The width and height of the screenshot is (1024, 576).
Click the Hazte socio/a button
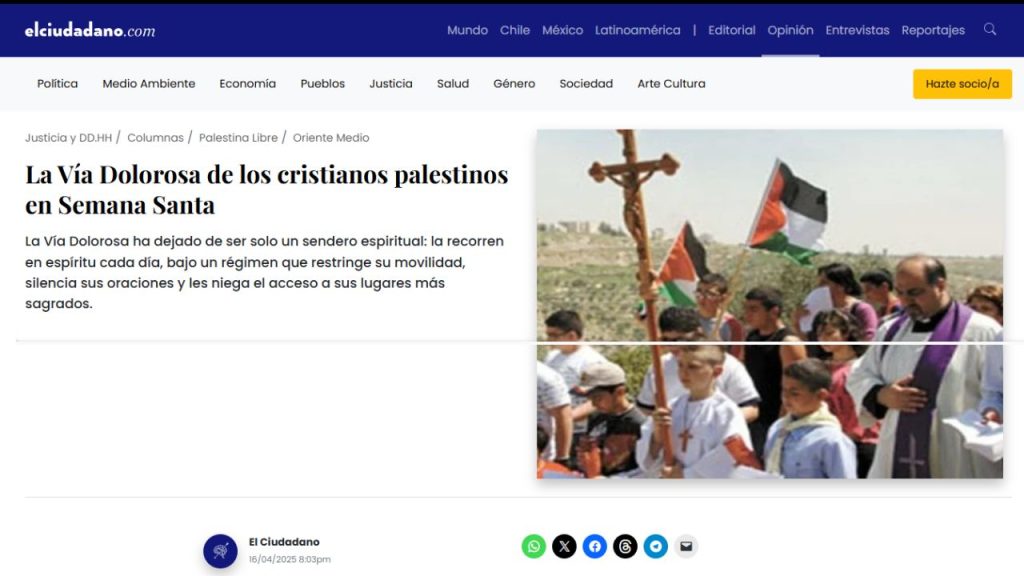(962, 84)
